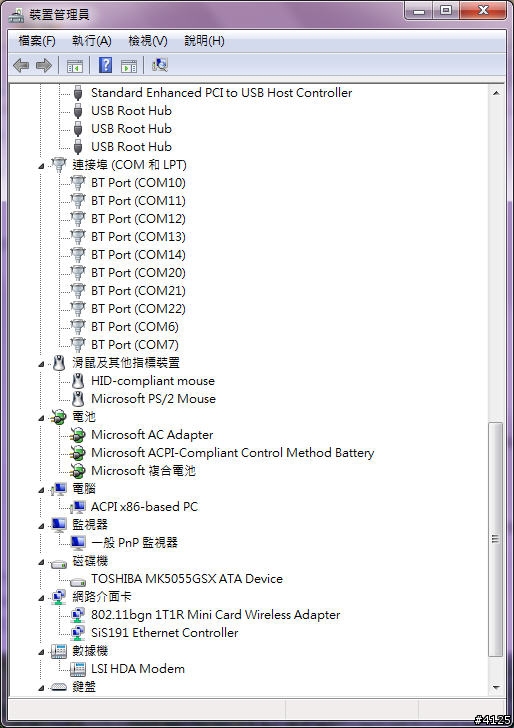514x728 pixels.
Task: Select the 電腦 category label
Action: point(84,488)
